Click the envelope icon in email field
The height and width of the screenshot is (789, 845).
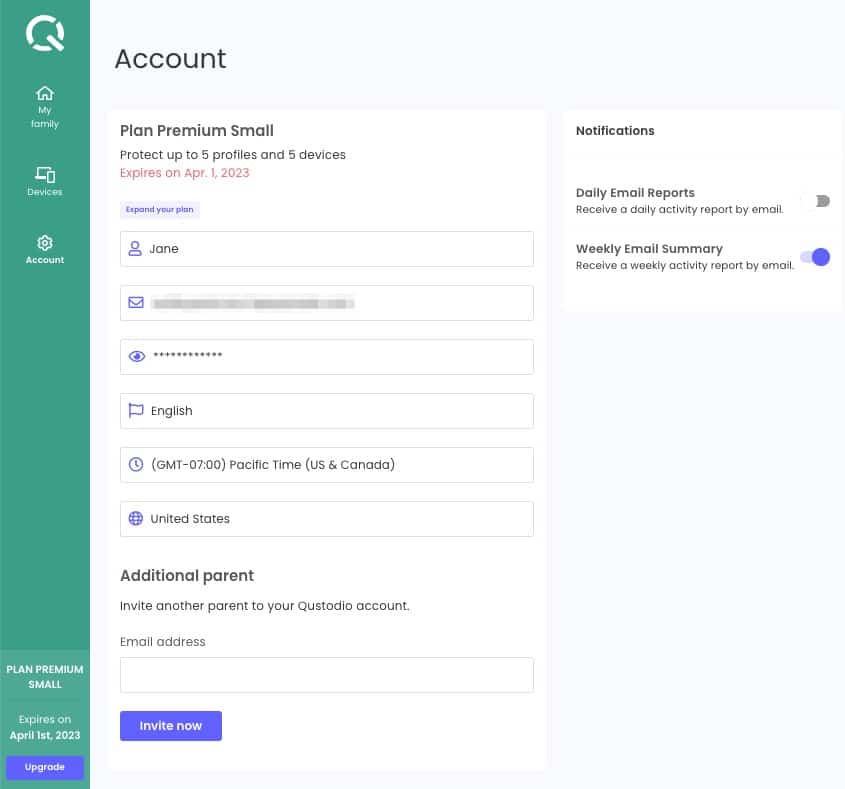point(136,302)
